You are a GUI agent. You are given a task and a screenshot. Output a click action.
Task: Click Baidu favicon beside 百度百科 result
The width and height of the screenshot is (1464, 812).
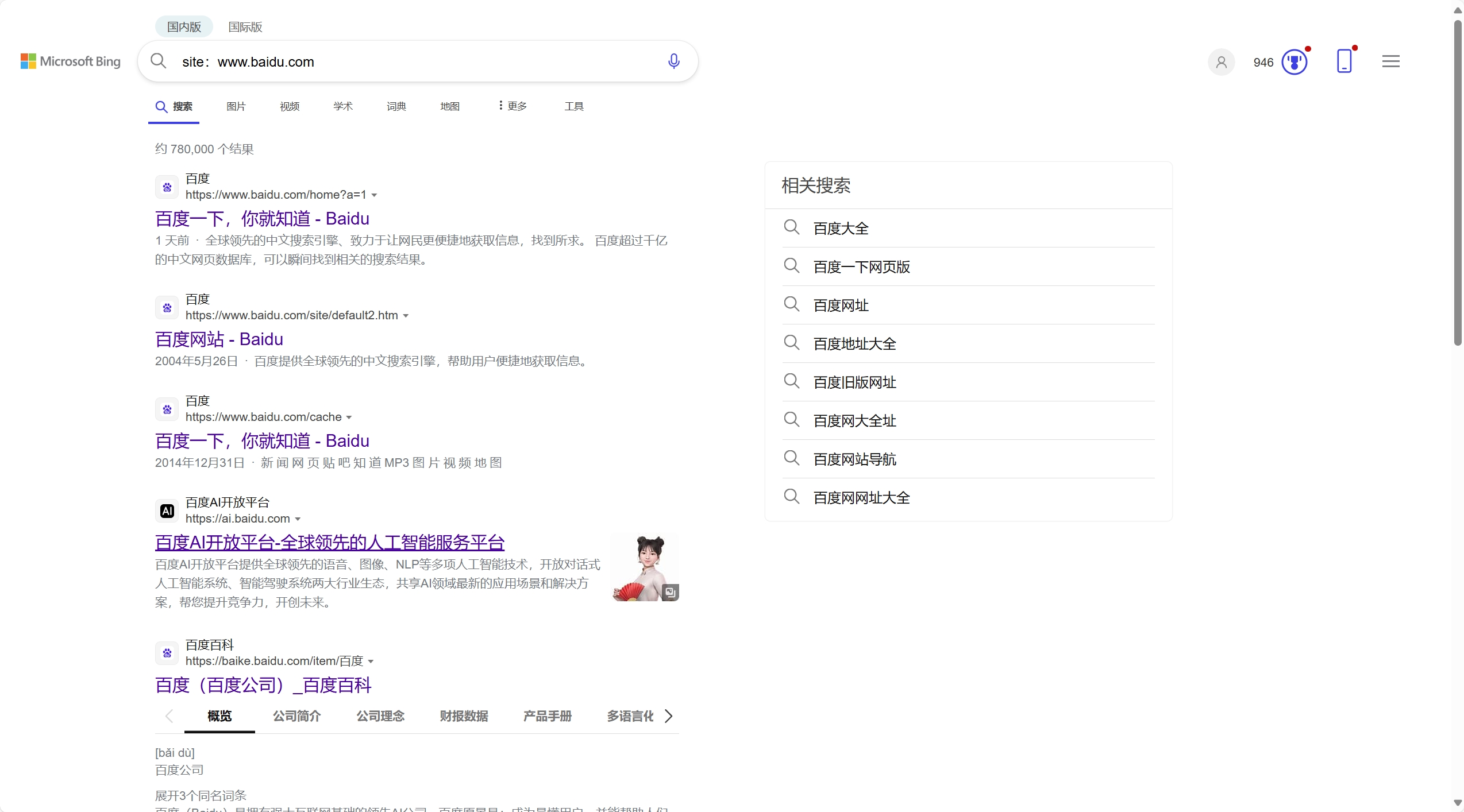pos(167,653)
